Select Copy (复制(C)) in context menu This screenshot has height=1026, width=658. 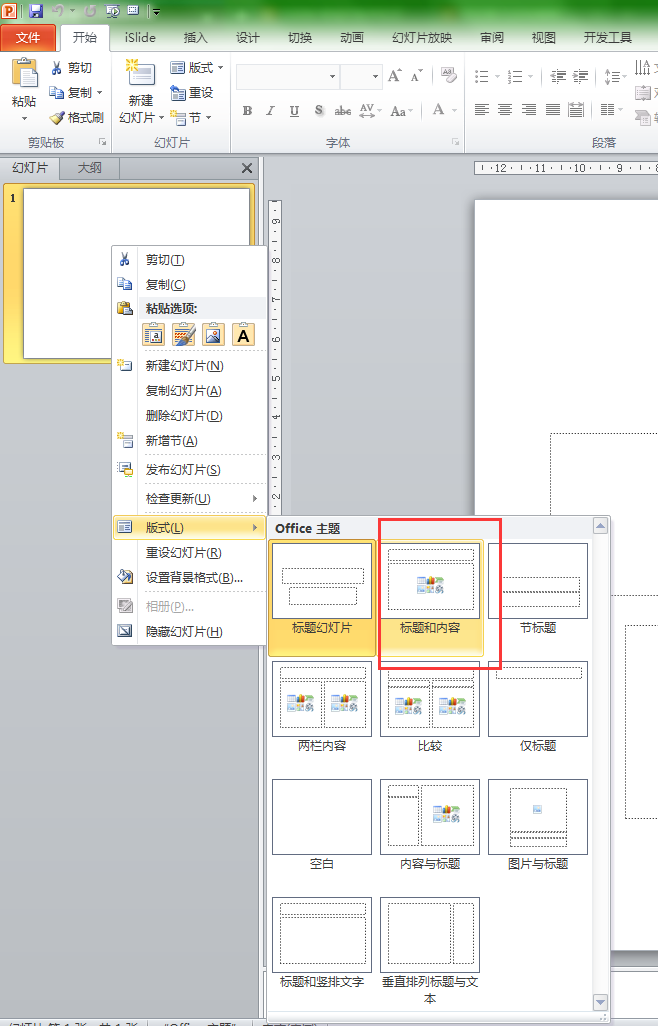pos(190,285)
